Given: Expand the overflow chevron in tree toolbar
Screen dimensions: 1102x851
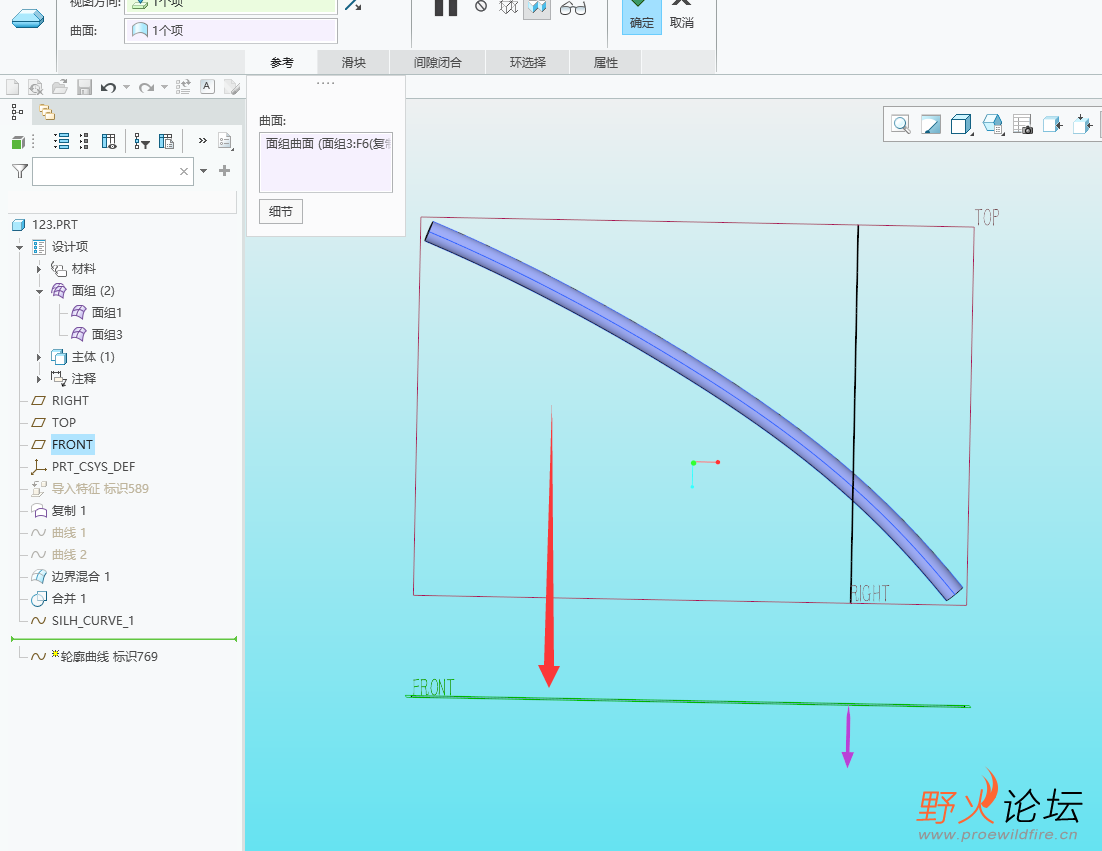Looking at the screenshot, I should (202, 141).
